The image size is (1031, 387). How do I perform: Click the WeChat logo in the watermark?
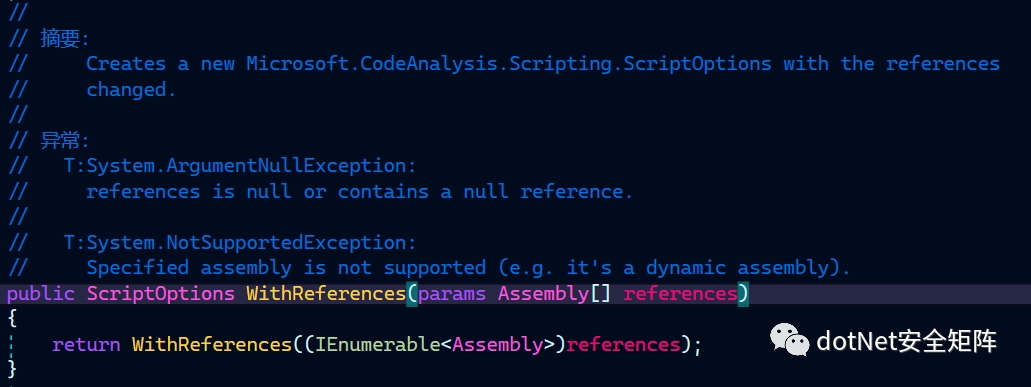[x=790, y=340]
